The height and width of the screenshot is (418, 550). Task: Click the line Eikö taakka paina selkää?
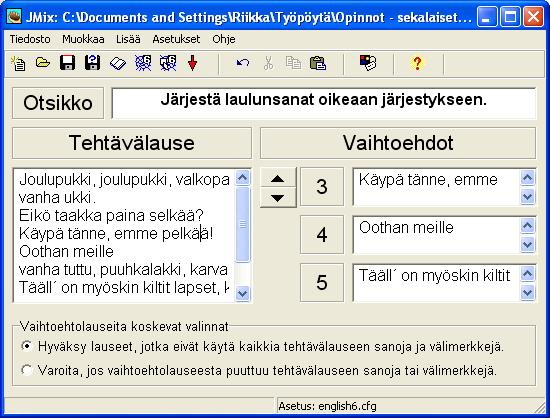click(111, 216)
